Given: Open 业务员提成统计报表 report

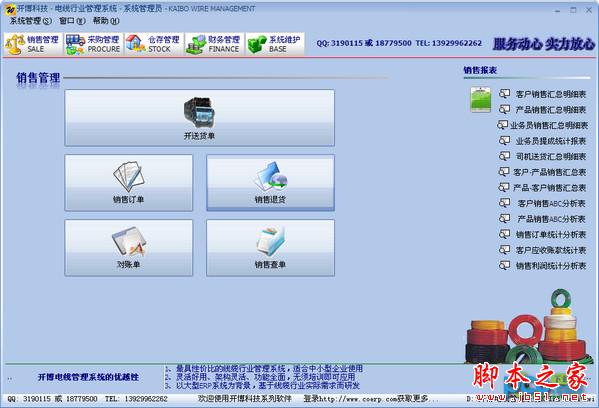Looking at the screenshot, I should tap(550, 141).
